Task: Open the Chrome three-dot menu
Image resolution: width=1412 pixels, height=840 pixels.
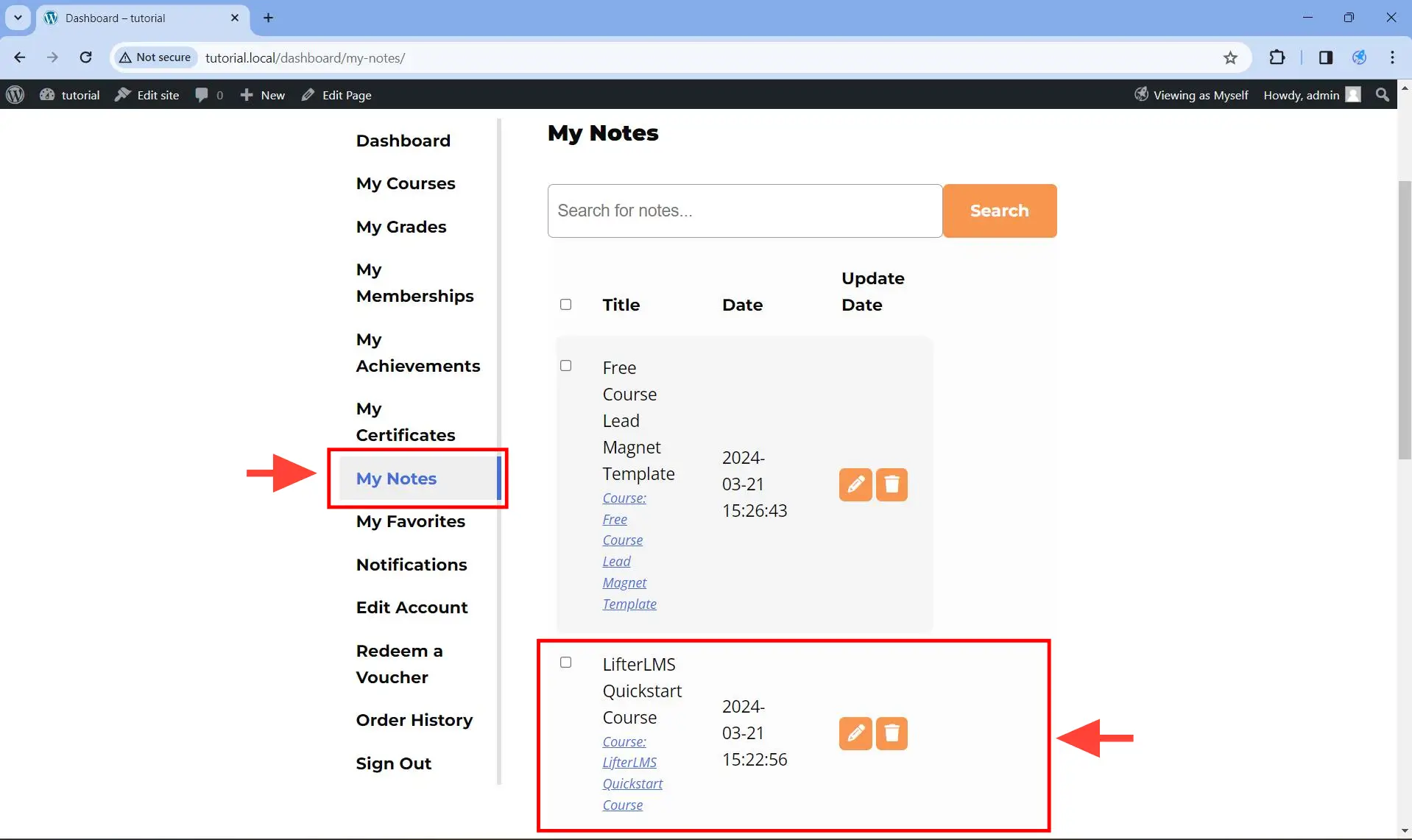Action: click(x=1392, y=57)
